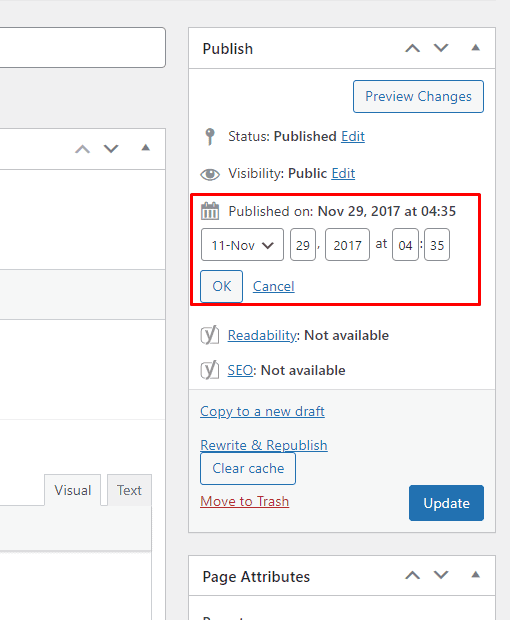The height and width of the screenshot is (620, 510).
Task: Click the pin icon beside Status
Action: tap(210, 137)
